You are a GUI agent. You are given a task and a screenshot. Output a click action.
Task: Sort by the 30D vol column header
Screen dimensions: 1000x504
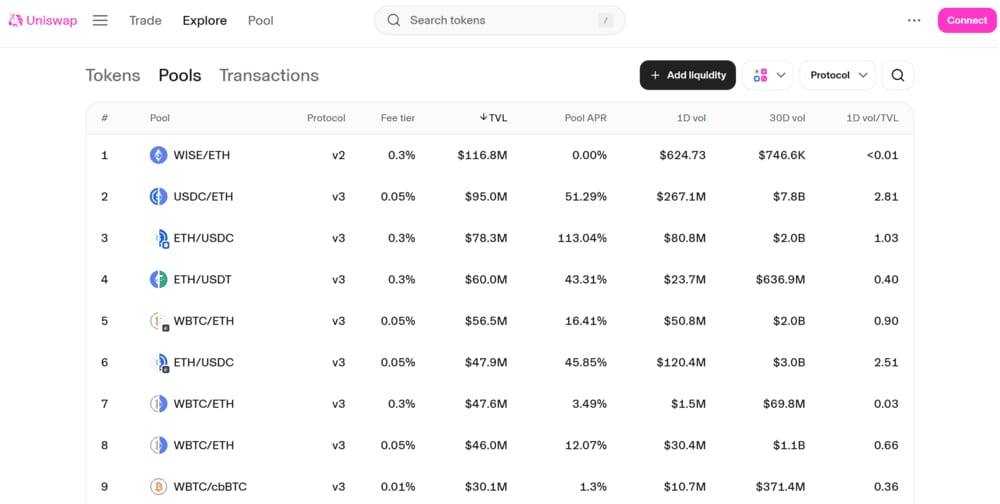(x=788, y=118)
